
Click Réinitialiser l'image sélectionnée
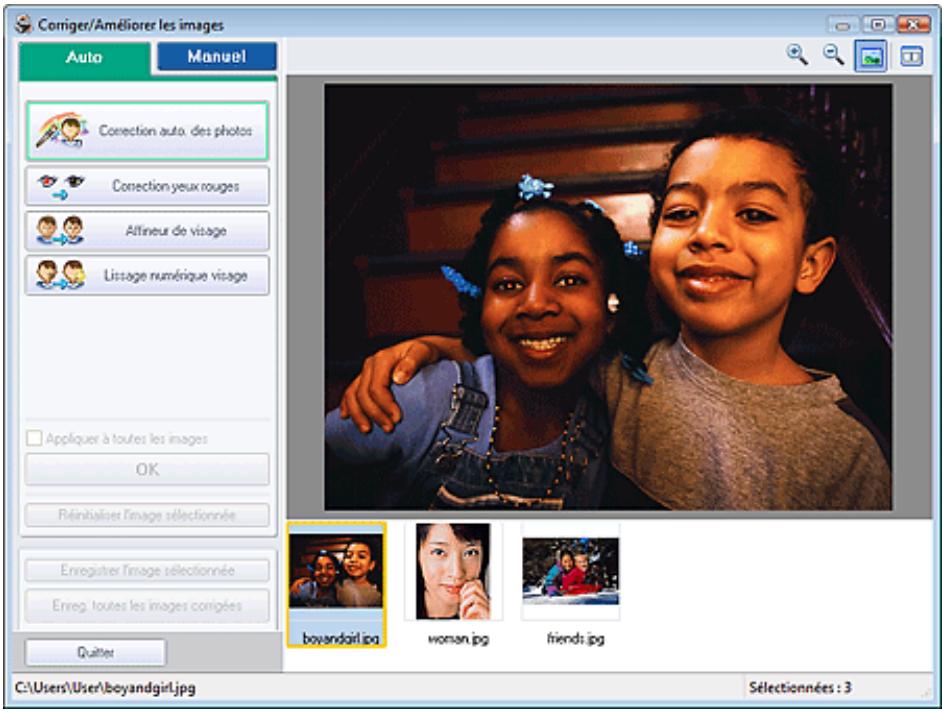tap(147, 515)
